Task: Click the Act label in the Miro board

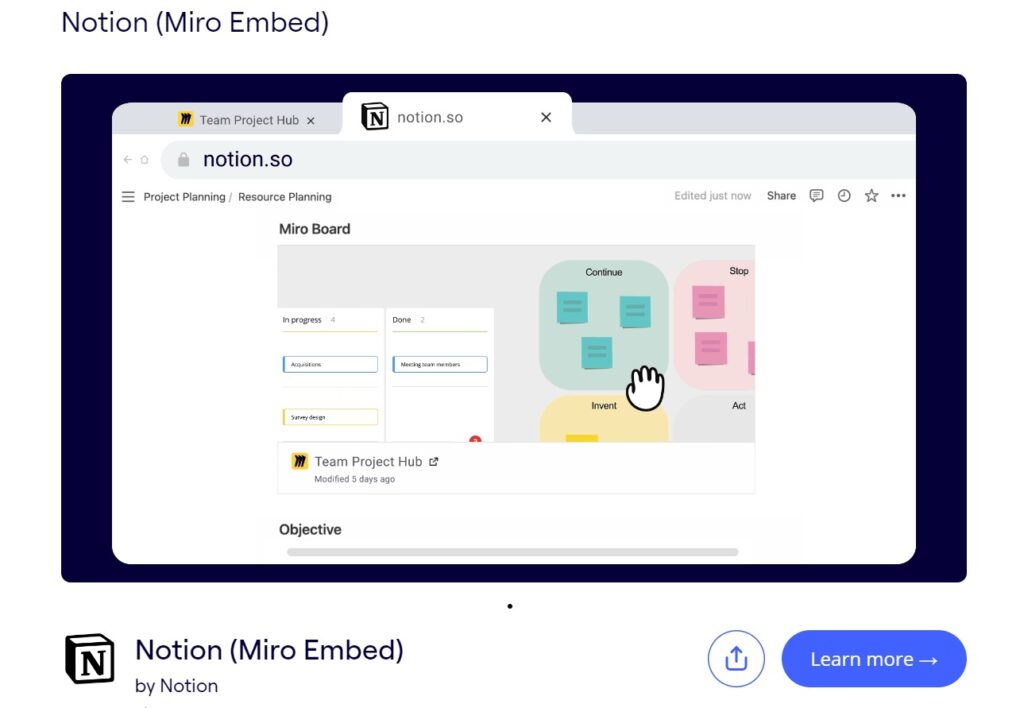Action: [739, 406]
